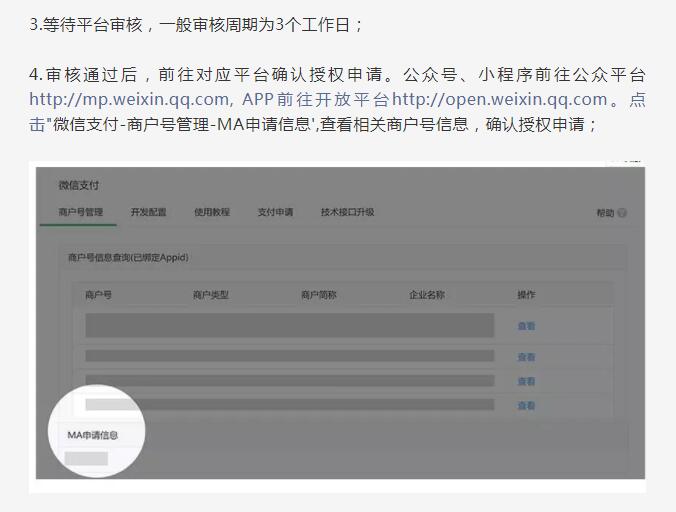Screen dimensions: 676x512
Task: Click 查看 in the second merchant row
Action: tap(526, 357)
